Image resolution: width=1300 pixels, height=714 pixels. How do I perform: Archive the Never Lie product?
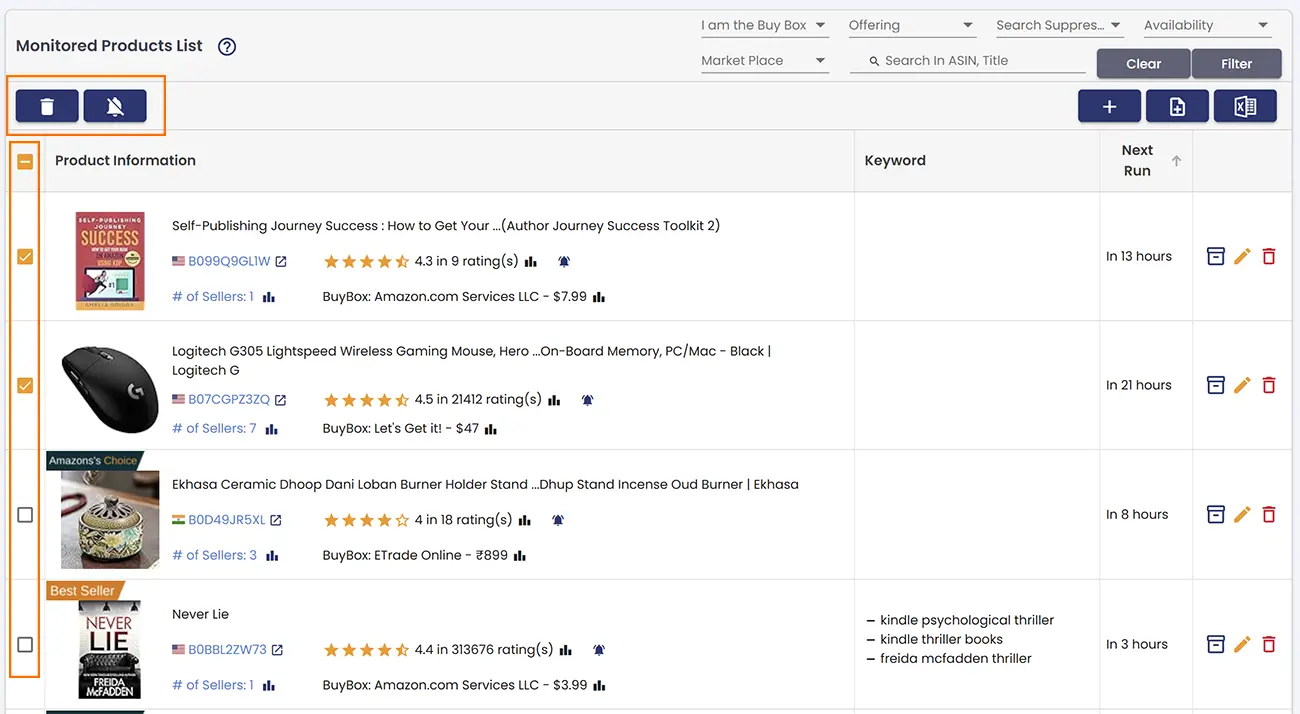coord(1216,644)
